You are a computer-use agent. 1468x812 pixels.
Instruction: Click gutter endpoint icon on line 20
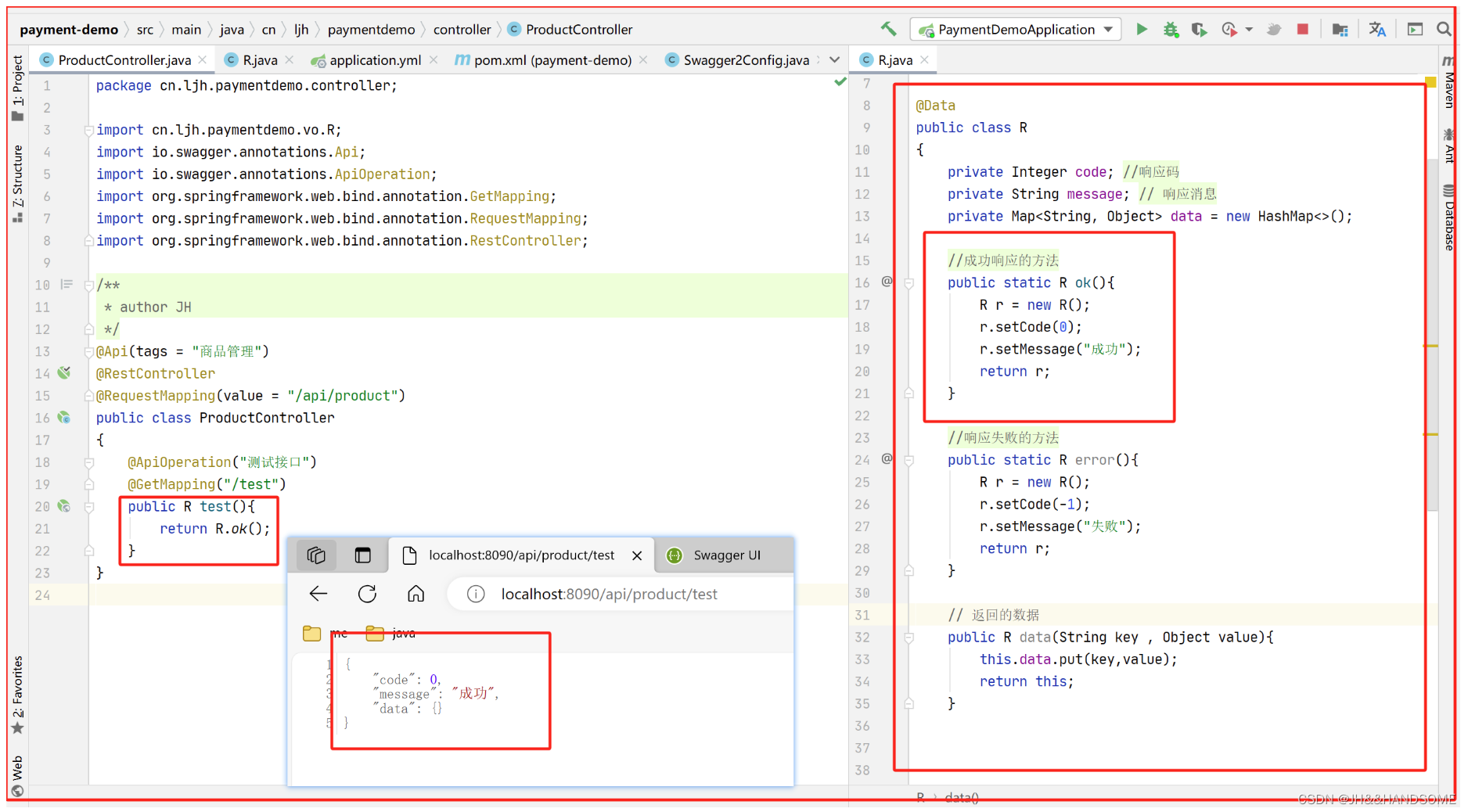(x=64, y=506)
